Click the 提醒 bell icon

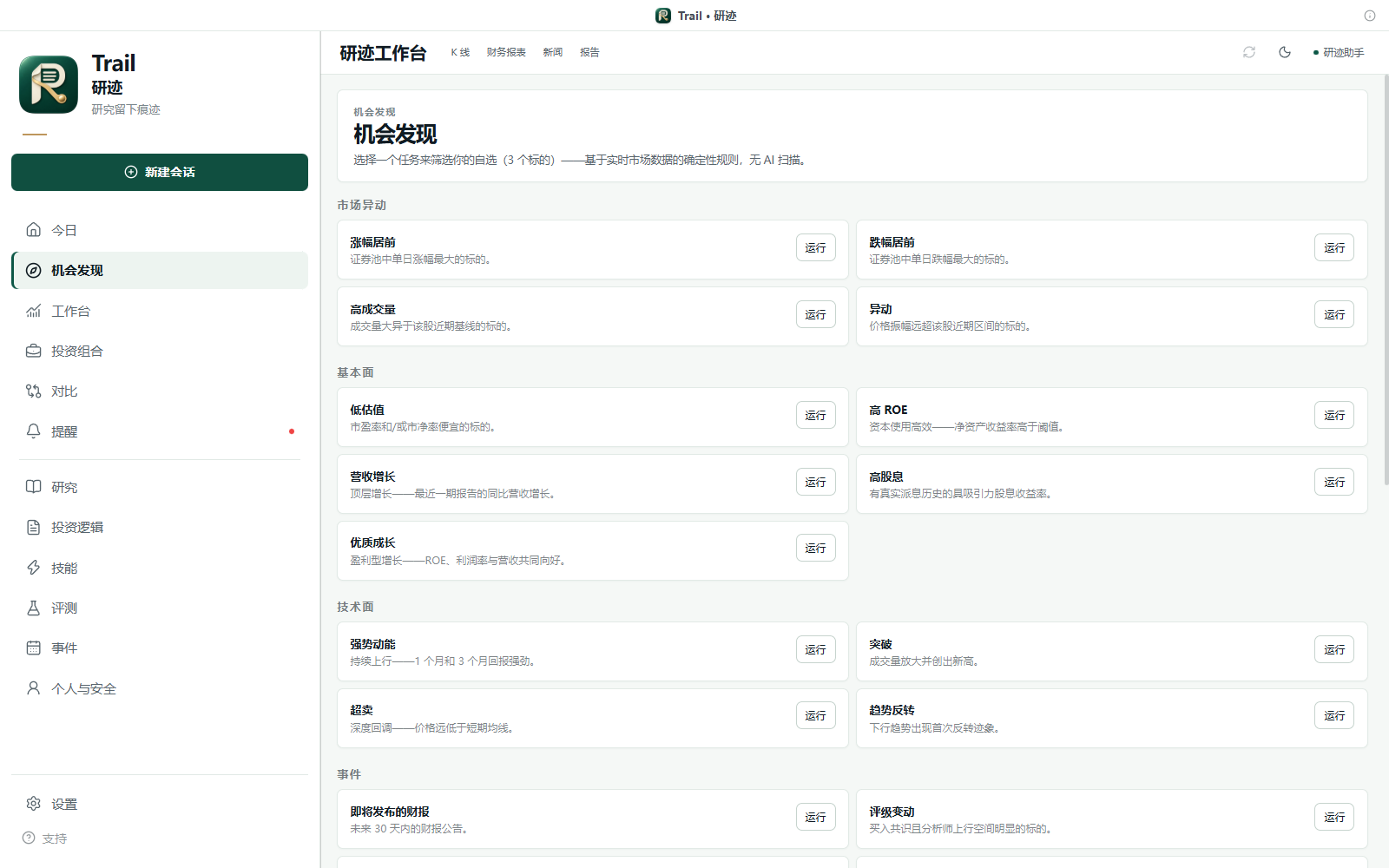[x=34, y=431]
